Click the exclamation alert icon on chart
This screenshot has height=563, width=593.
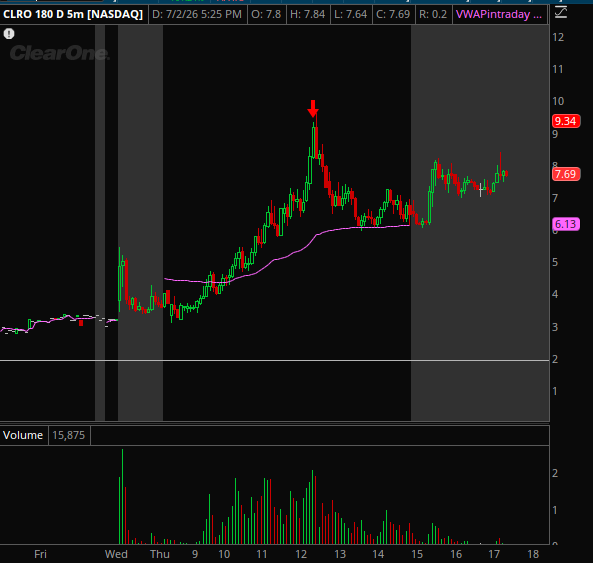[9, 34]
